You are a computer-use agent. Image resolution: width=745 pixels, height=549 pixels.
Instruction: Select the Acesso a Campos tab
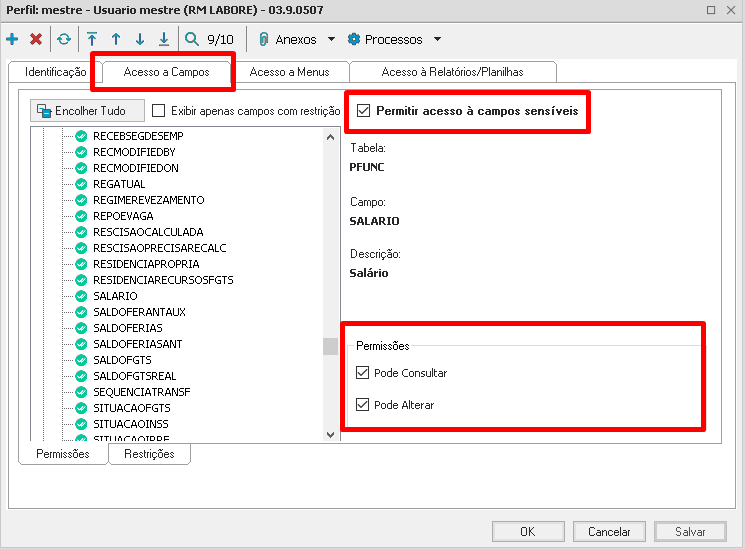pyautogui.click(x=166, y=72)
